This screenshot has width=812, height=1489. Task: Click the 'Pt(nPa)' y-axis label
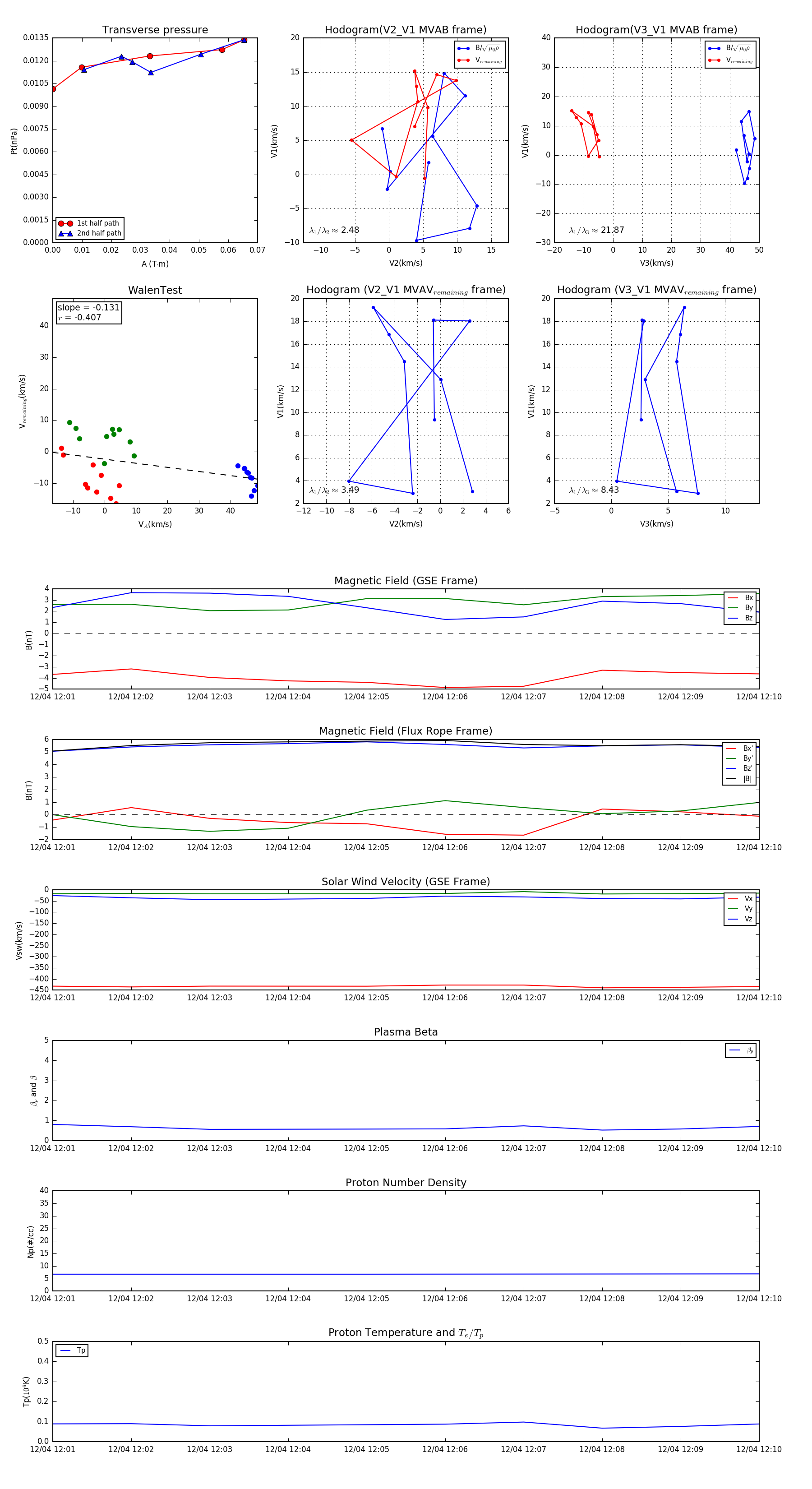click(14, 141)
